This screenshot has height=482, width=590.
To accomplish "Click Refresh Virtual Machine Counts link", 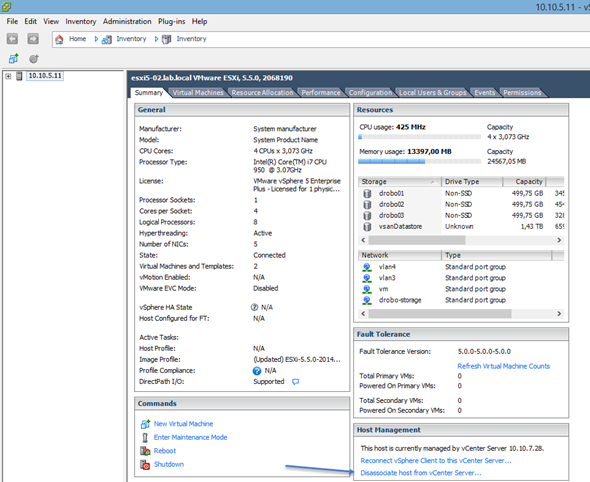I will pos(503,366).
